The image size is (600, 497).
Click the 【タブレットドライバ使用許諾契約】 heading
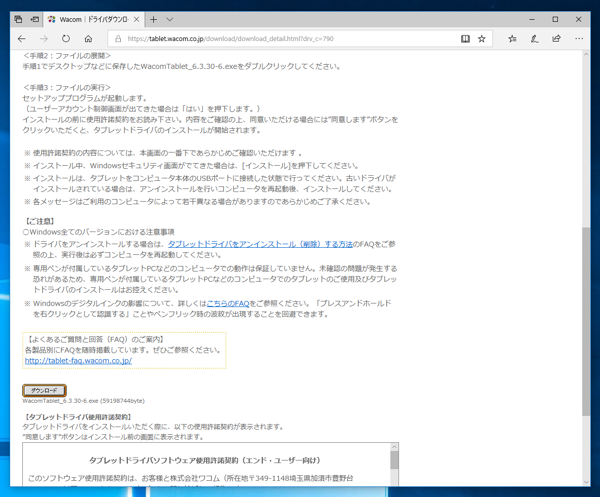pyautogui.click(x=78, y=417)
